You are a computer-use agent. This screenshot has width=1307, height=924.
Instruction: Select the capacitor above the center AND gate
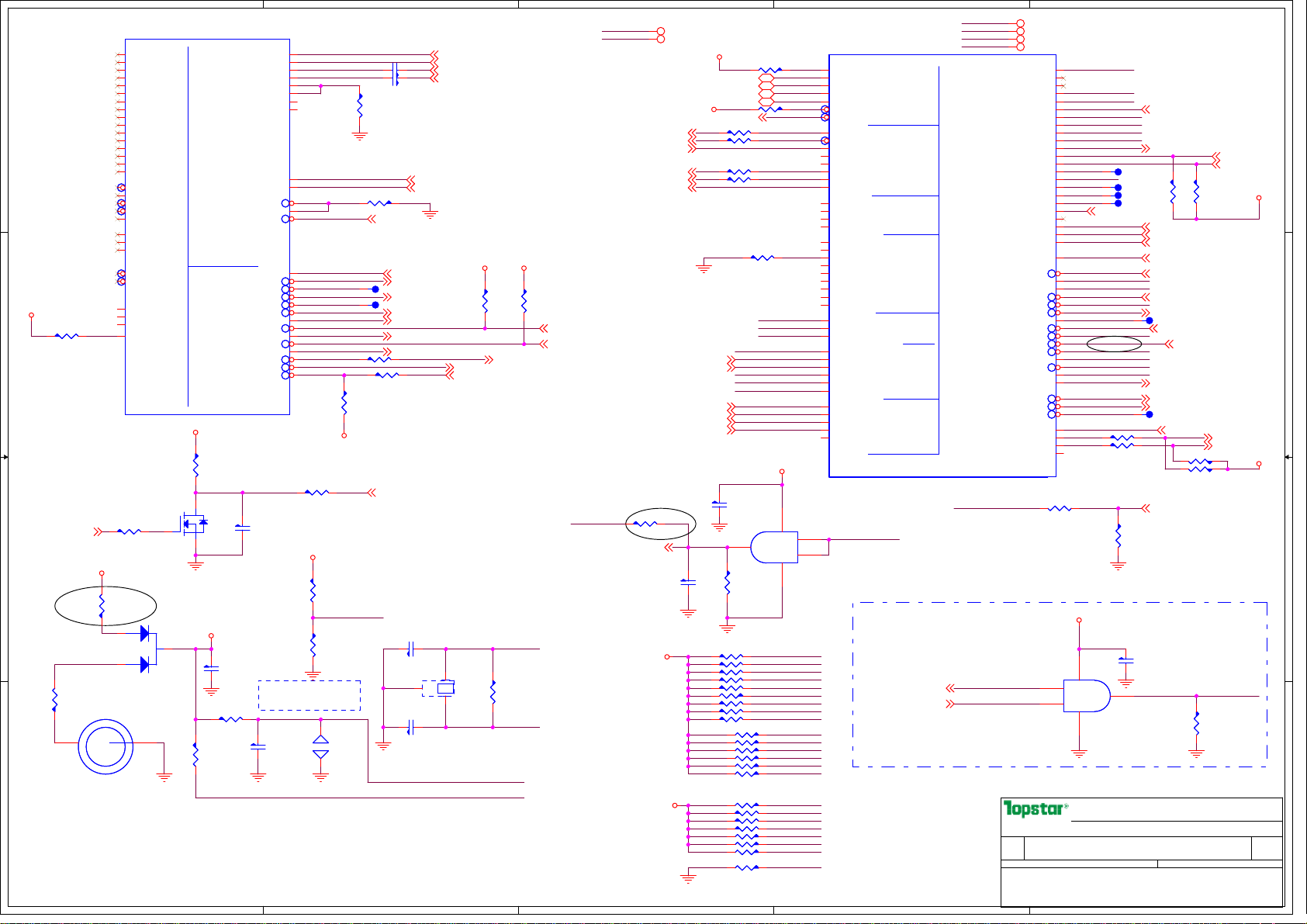(719, 504)
